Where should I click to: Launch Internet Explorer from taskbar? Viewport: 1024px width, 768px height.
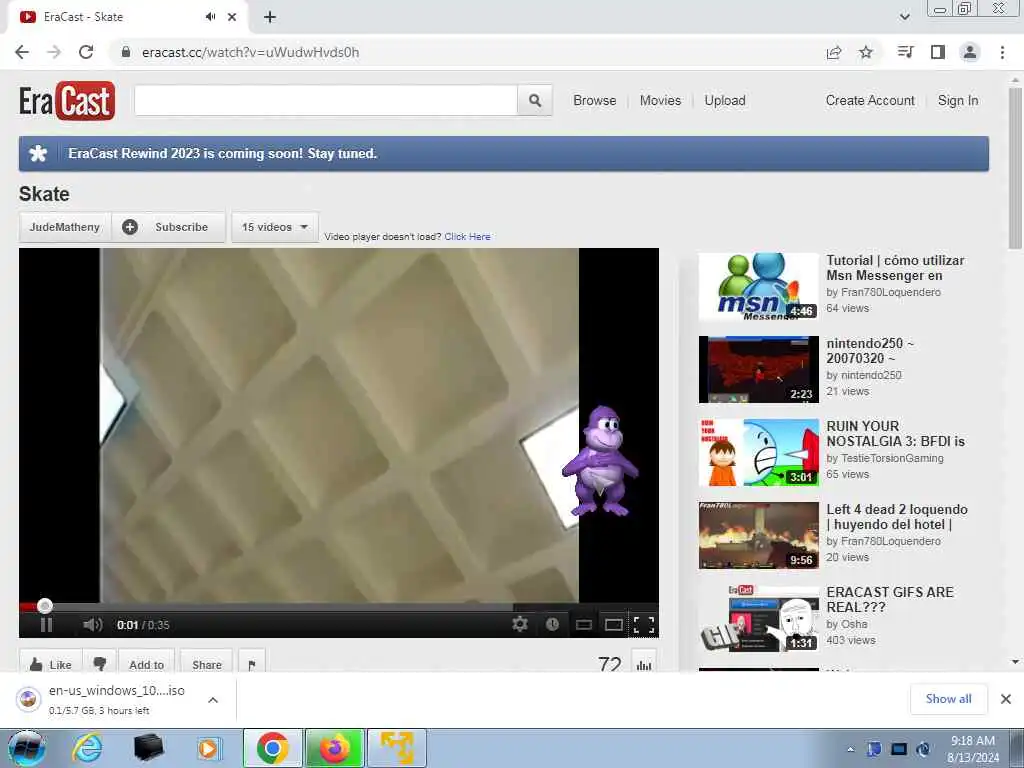click(87, 748)
